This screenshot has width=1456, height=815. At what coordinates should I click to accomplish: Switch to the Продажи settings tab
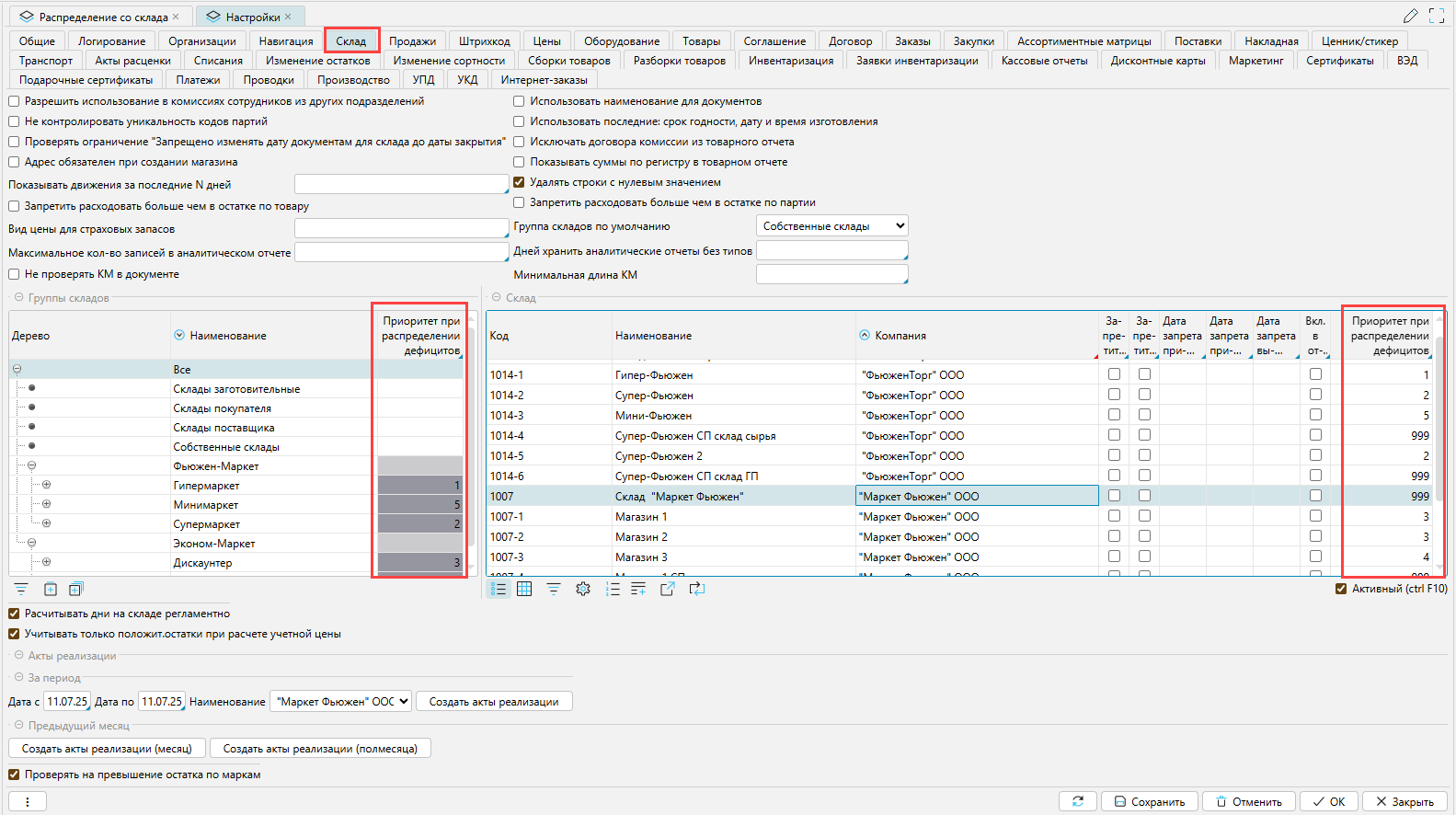412,40
